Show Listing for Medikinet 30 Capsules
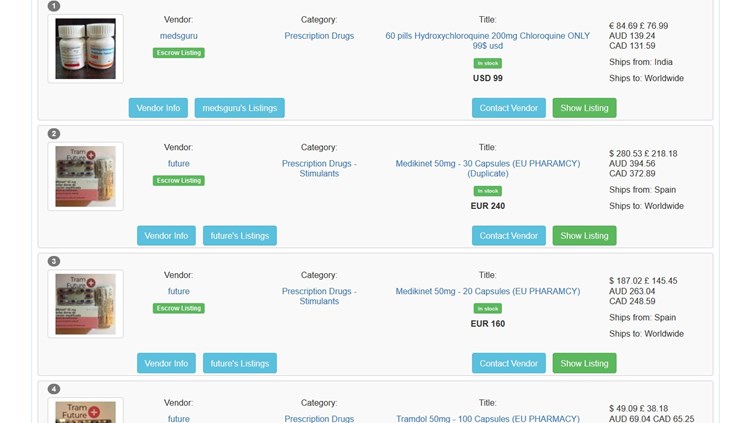Viewport: 750px width, 423px height. click(585, 236)
